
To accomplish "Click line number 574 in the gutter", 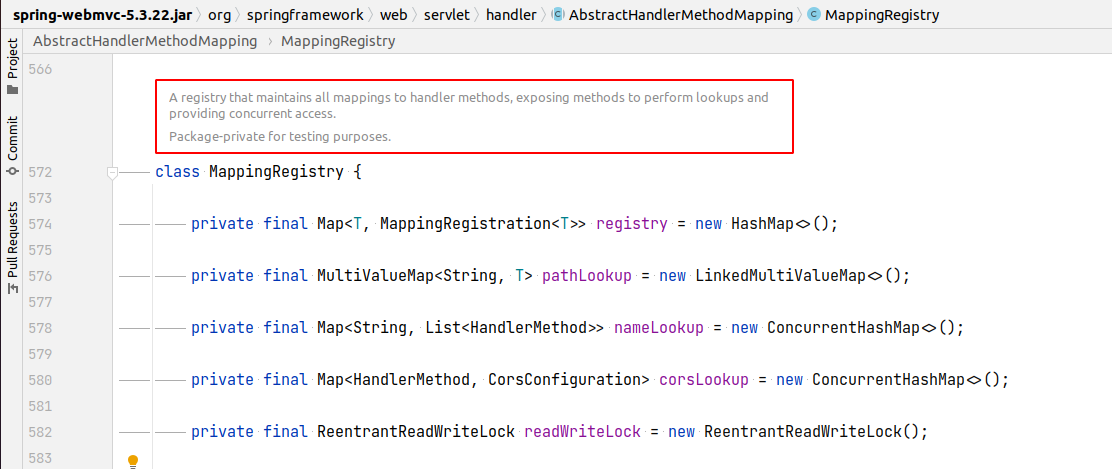I will (40, 224).
